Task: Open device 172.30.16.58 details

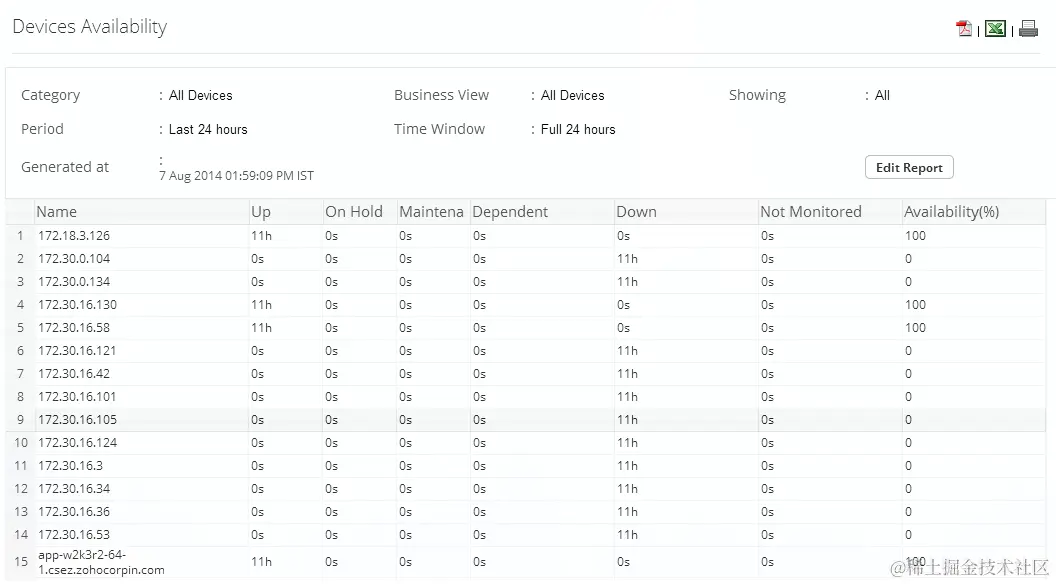Action: coord(74,327)
